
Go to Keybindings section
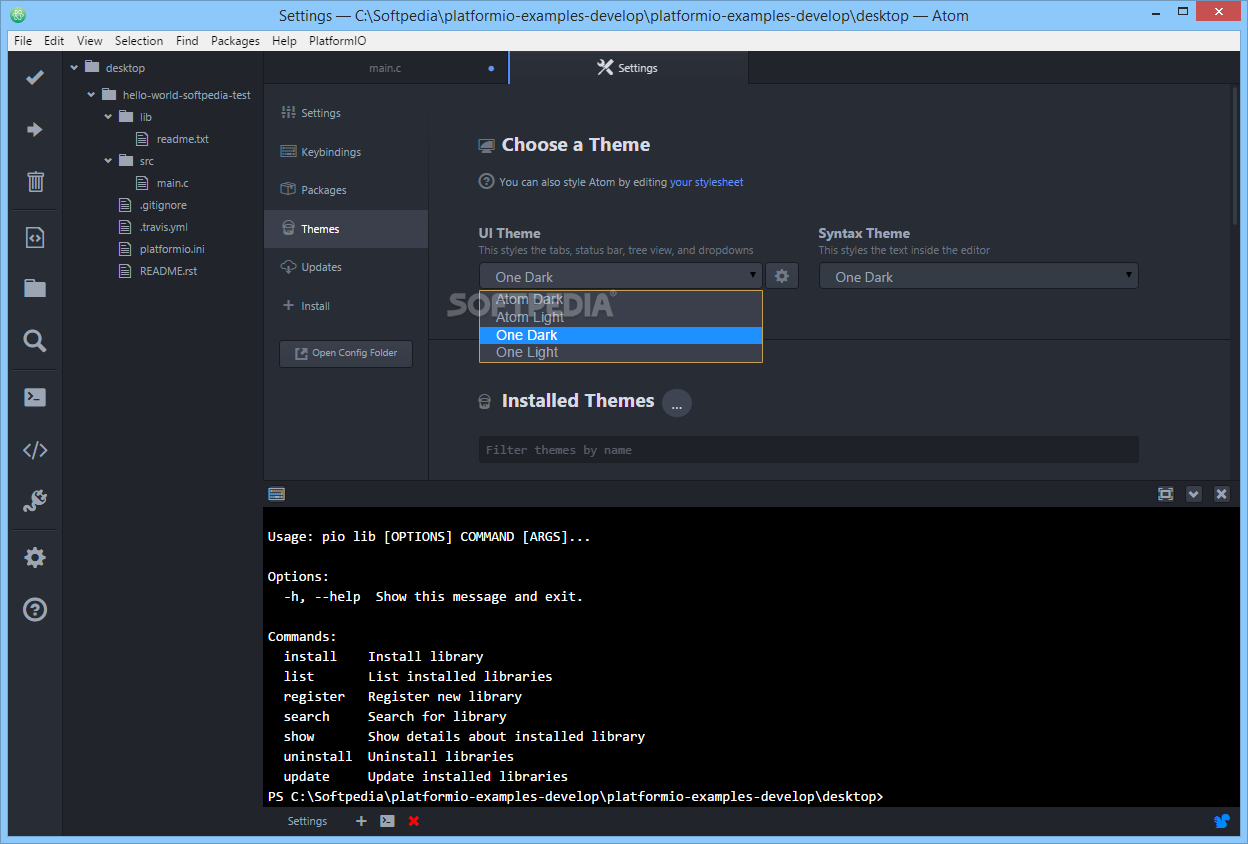tap(346, 152)
